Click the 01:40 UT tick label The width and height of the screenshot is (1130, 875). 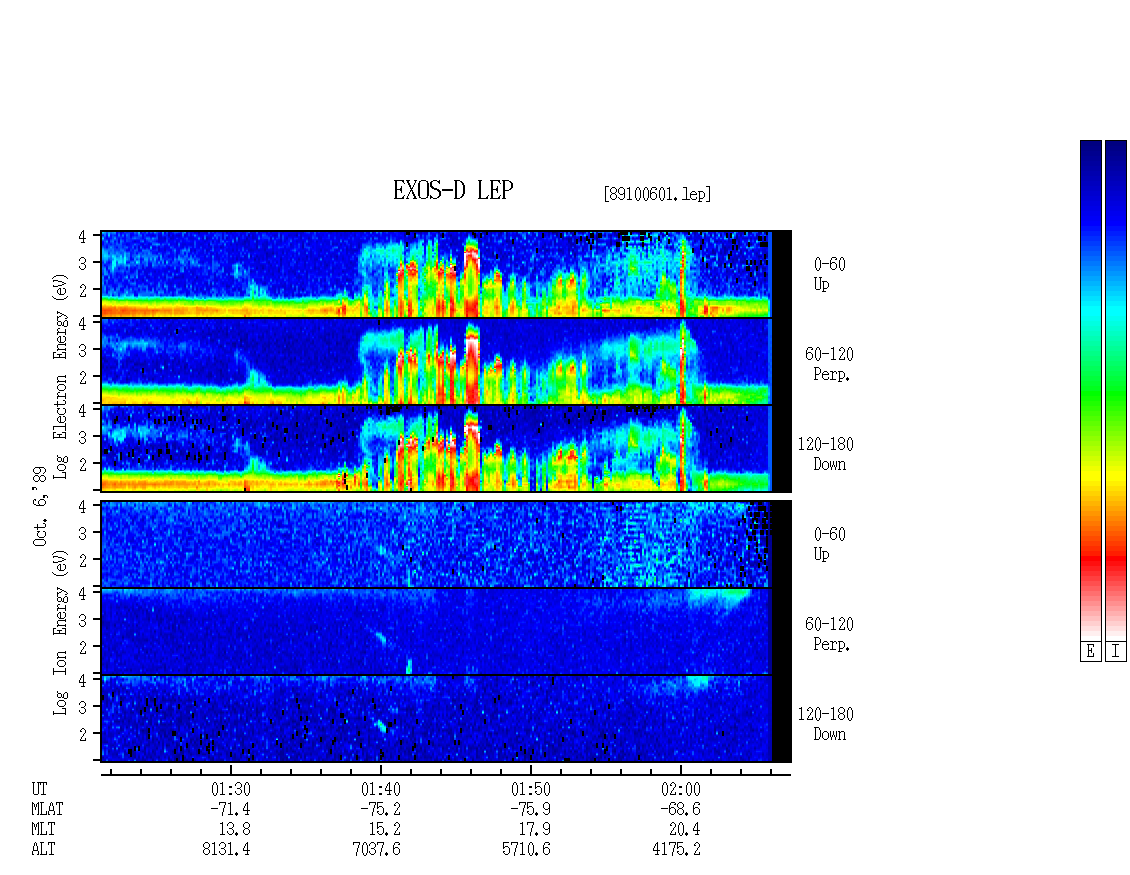point(381,789)
